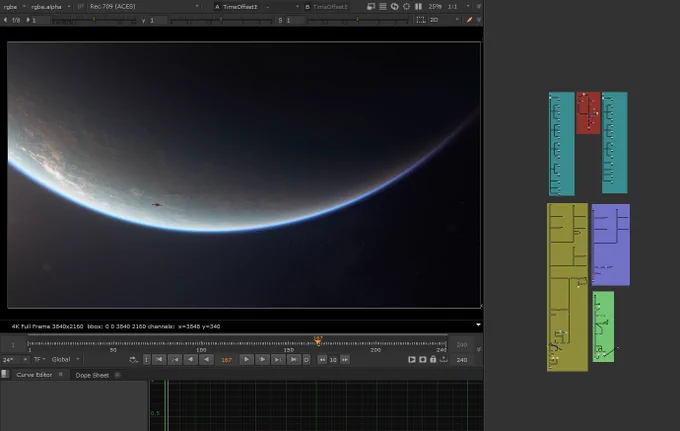This screenshot has width=680, height=431.
Task: Click the region of interest dashed-box icon
Action: tap(421, 20)
